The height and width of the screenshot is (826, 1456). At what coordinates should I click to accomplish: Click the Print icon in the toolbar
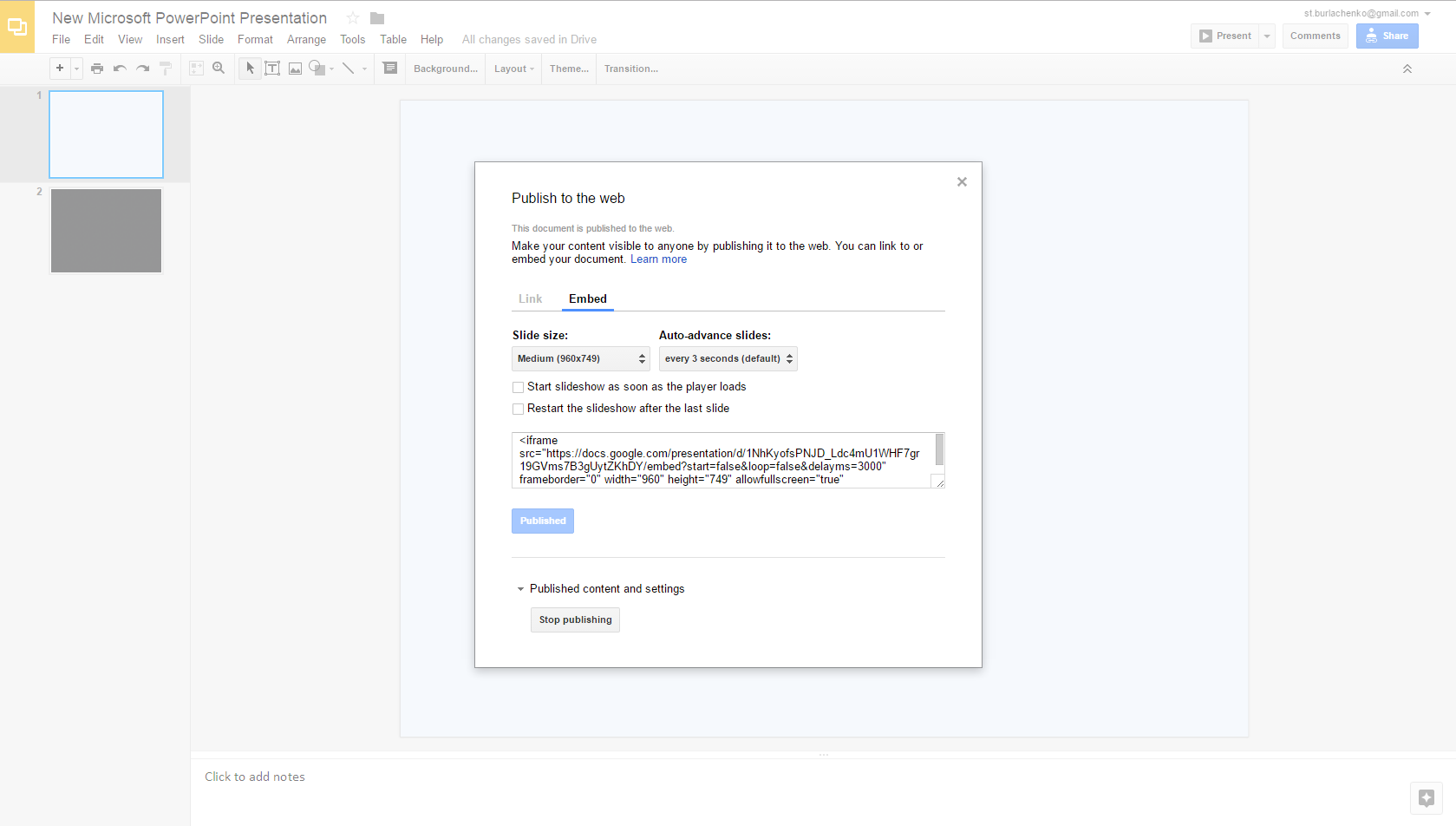(97, 69)
